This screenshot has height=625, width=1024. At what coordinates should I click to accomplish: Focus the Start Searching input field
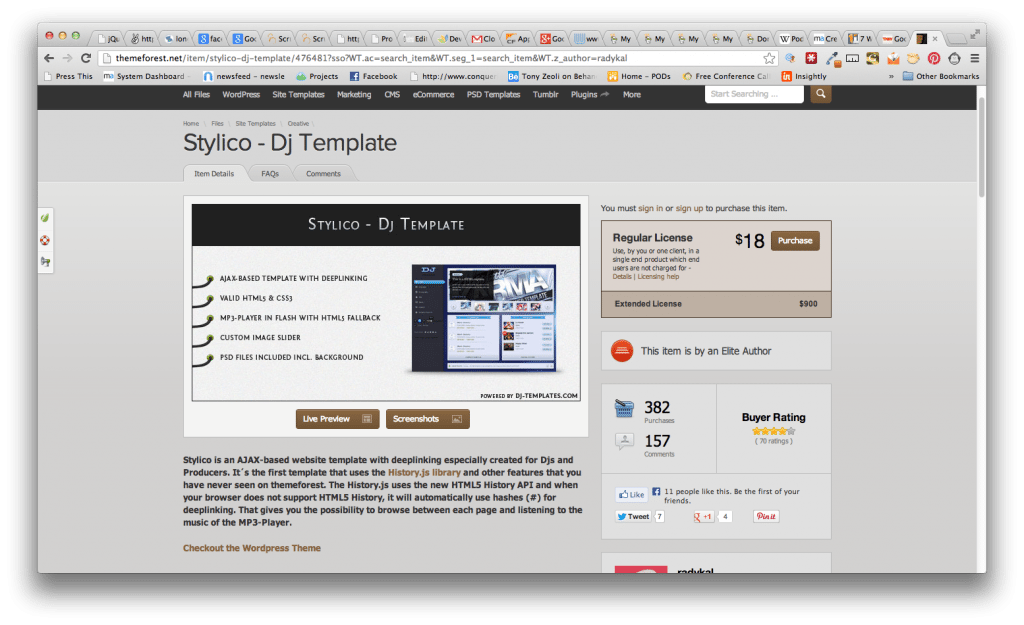[754, 94]
